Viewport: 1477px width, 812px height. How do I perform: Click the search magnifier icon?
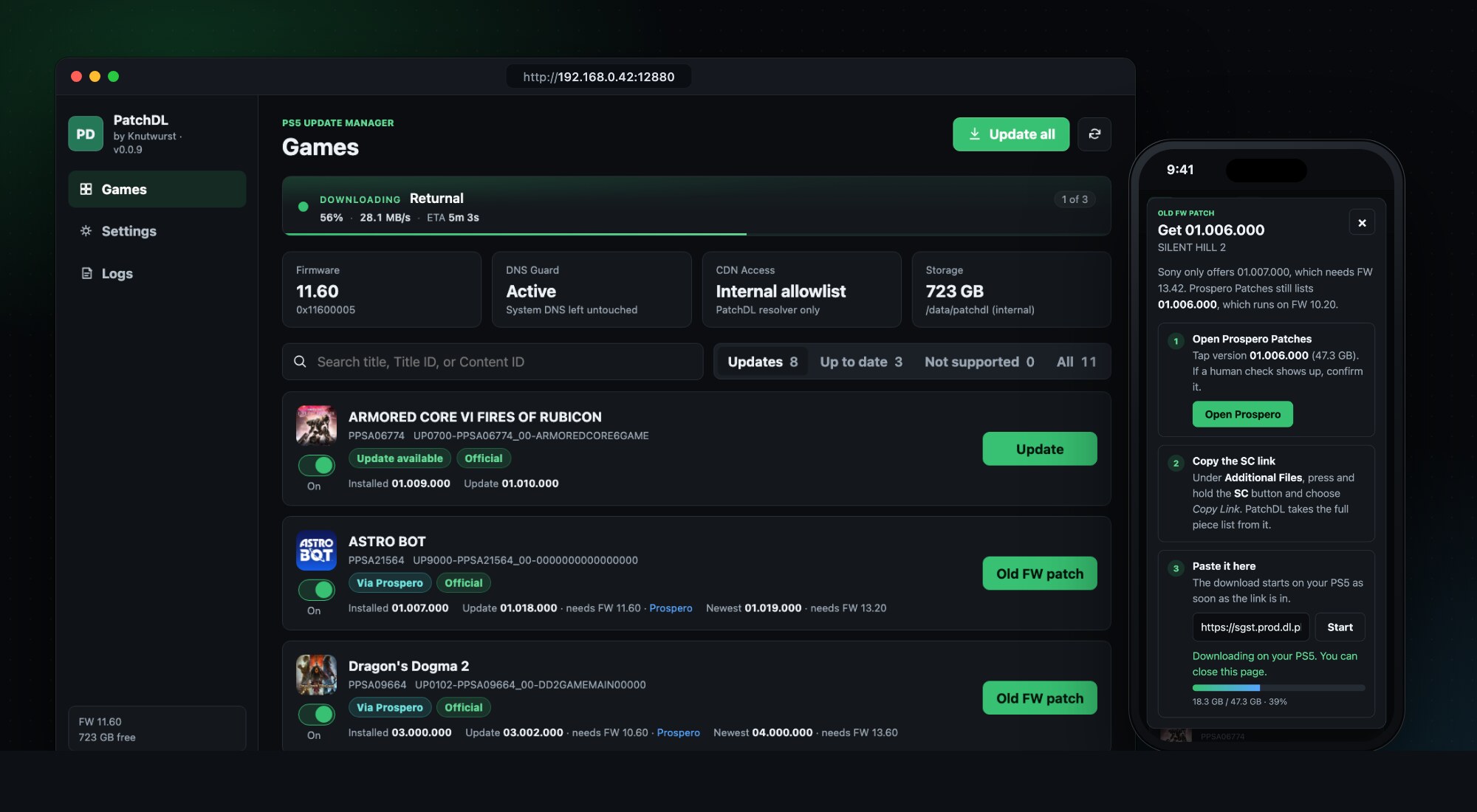point(300,362)
